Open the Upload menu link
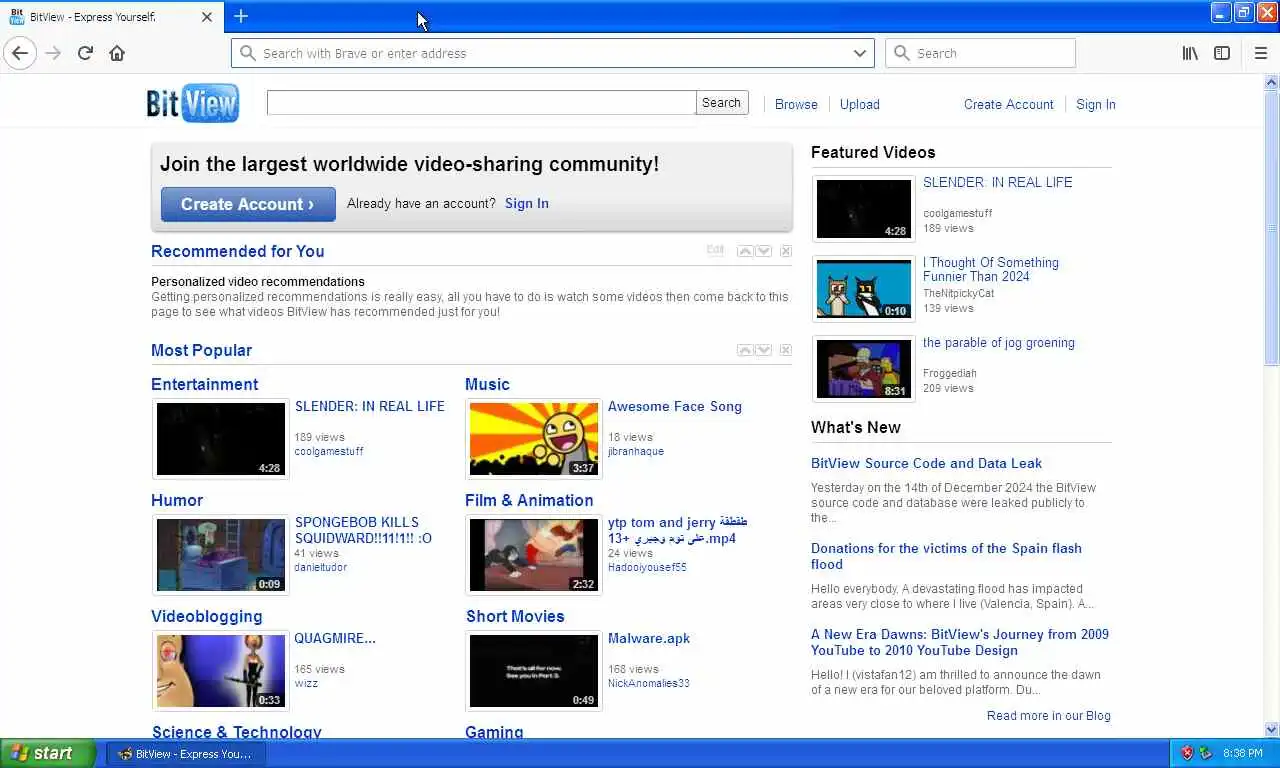1280x768 pixels. (860, 104)
